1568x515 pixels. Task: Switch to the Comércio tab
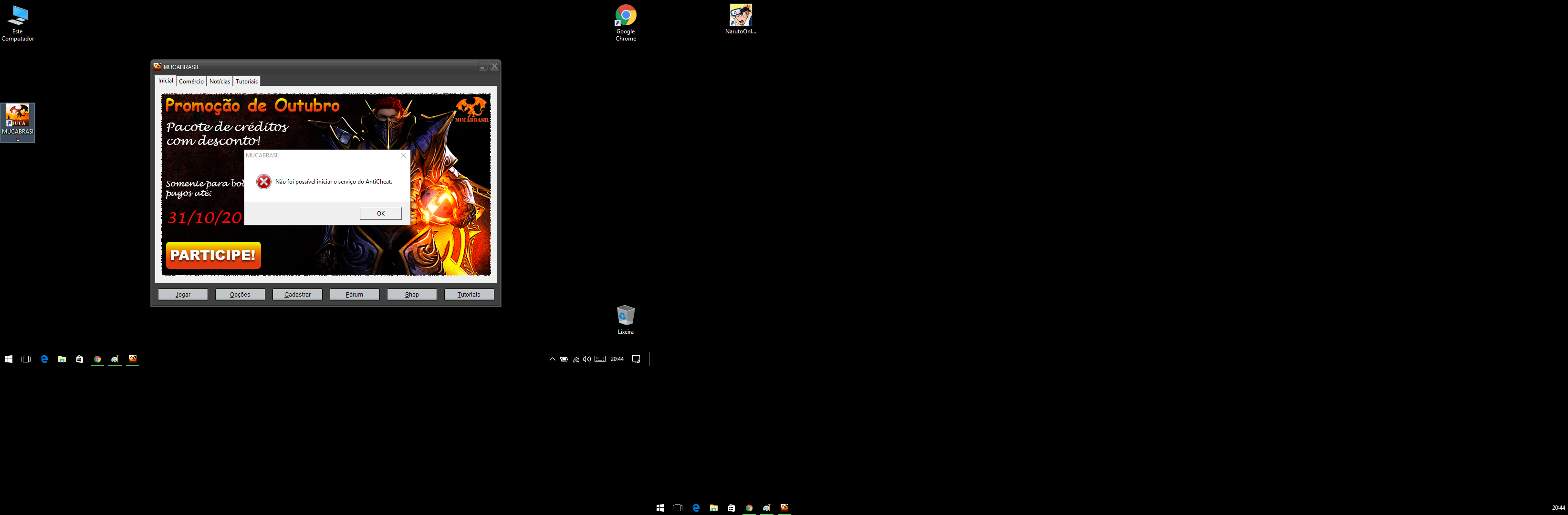pos(191,82)
